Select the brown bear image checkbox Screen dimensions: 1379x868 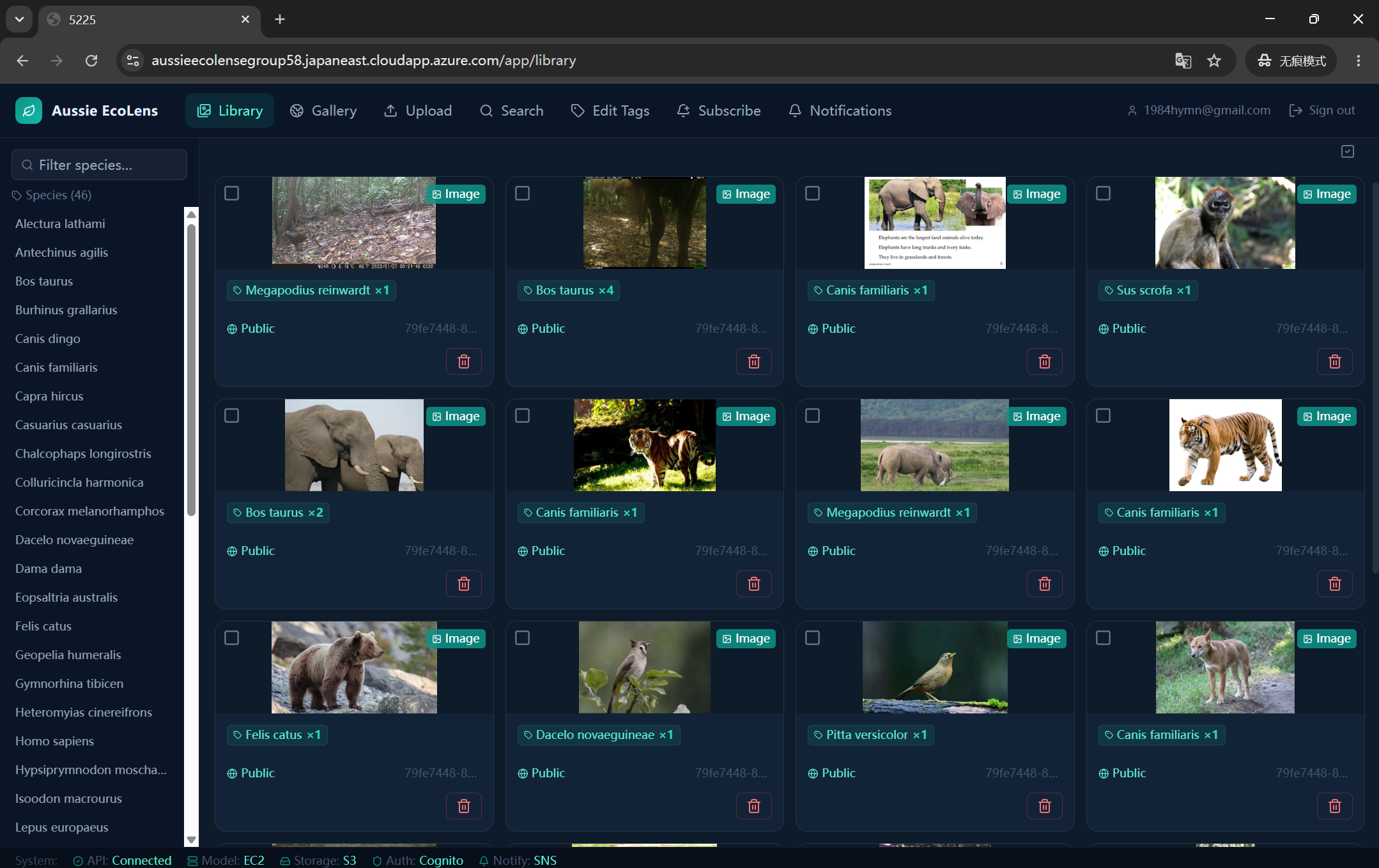(232, 637)
